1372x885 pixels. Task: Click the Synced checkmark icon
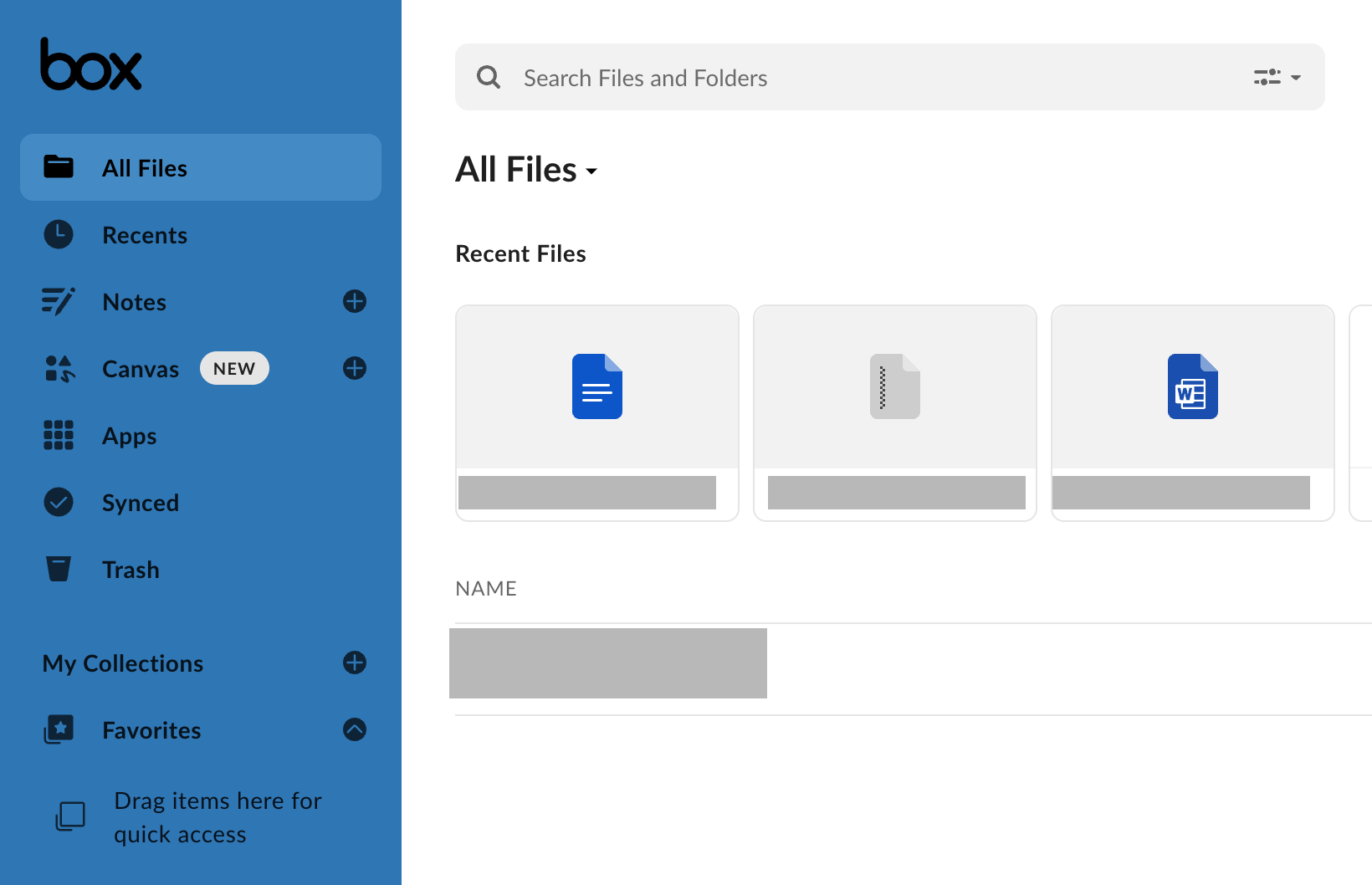tap(59, 502)
